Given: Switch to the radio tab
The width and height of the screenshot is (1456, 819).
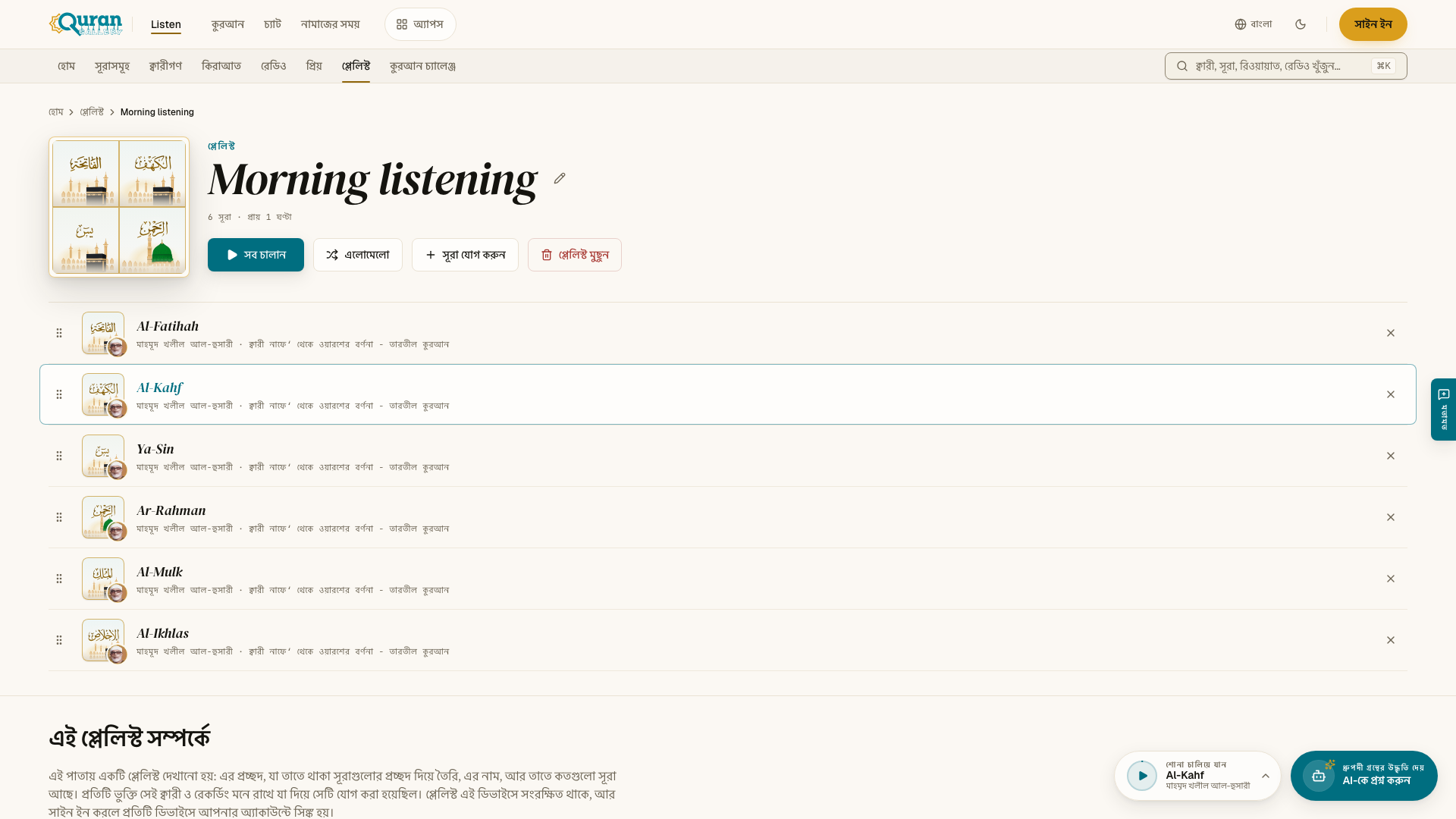Looking at the screenshot, I should pos(274,66).
